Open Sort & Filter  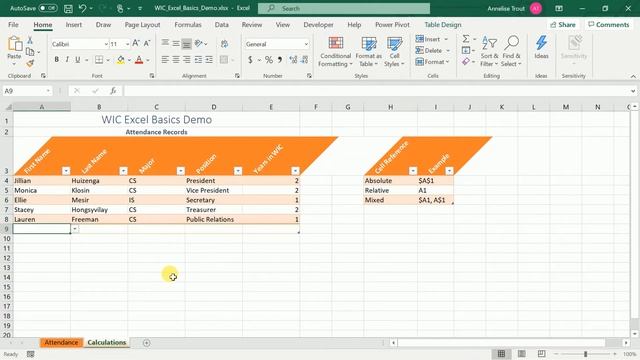tap(489, 52)
